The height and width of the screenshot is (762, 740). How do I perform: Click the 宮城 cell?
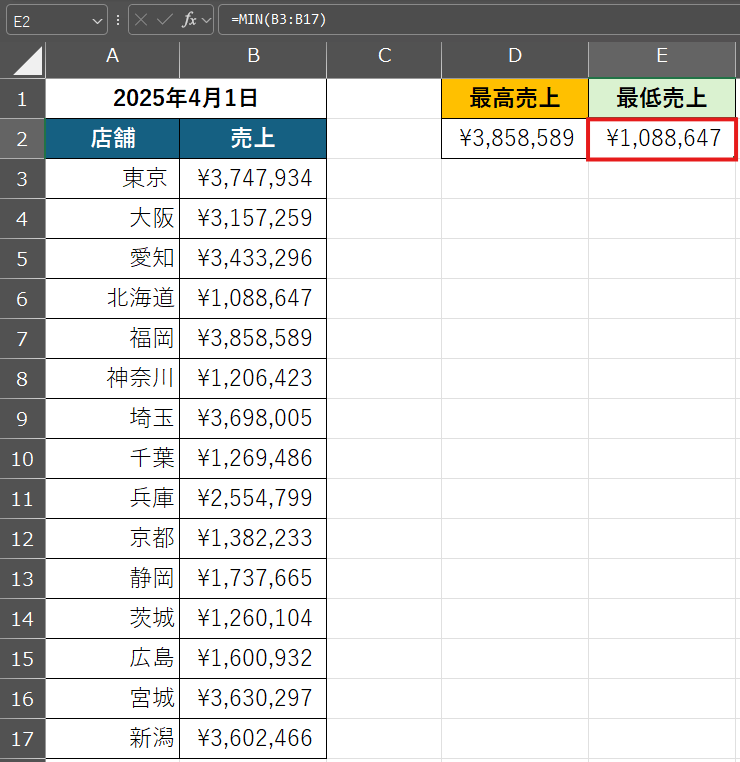[x=113, y=699]
